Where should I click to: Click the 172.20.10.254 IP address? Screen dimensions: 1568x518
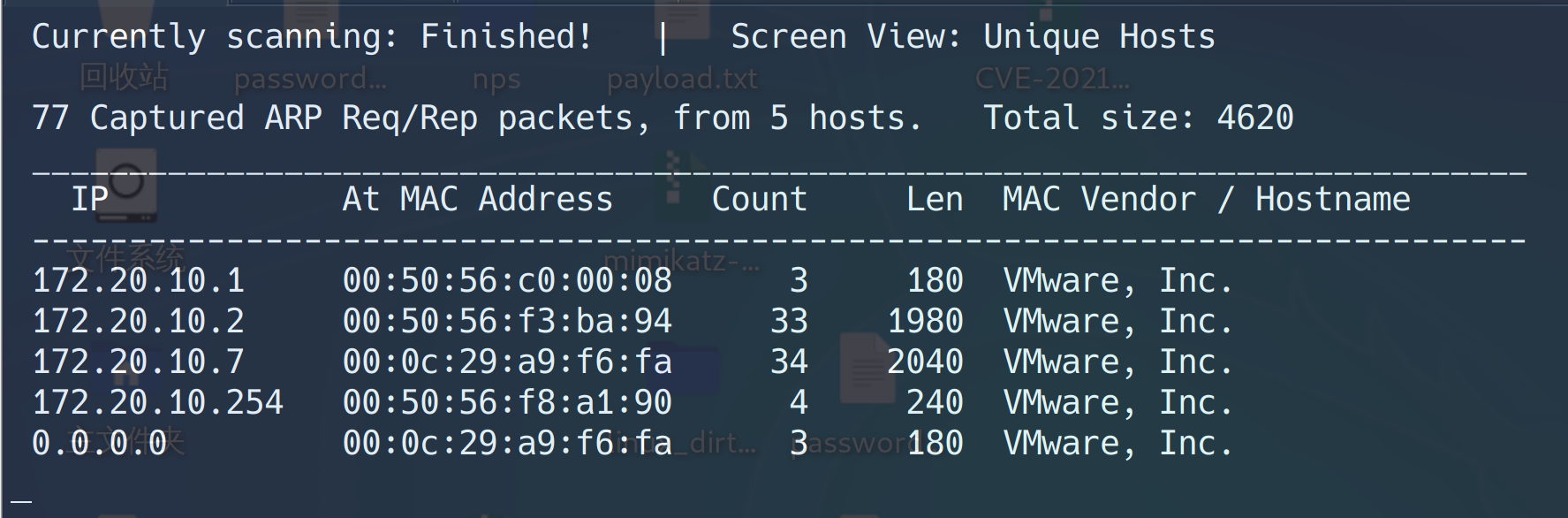[158, 403]
